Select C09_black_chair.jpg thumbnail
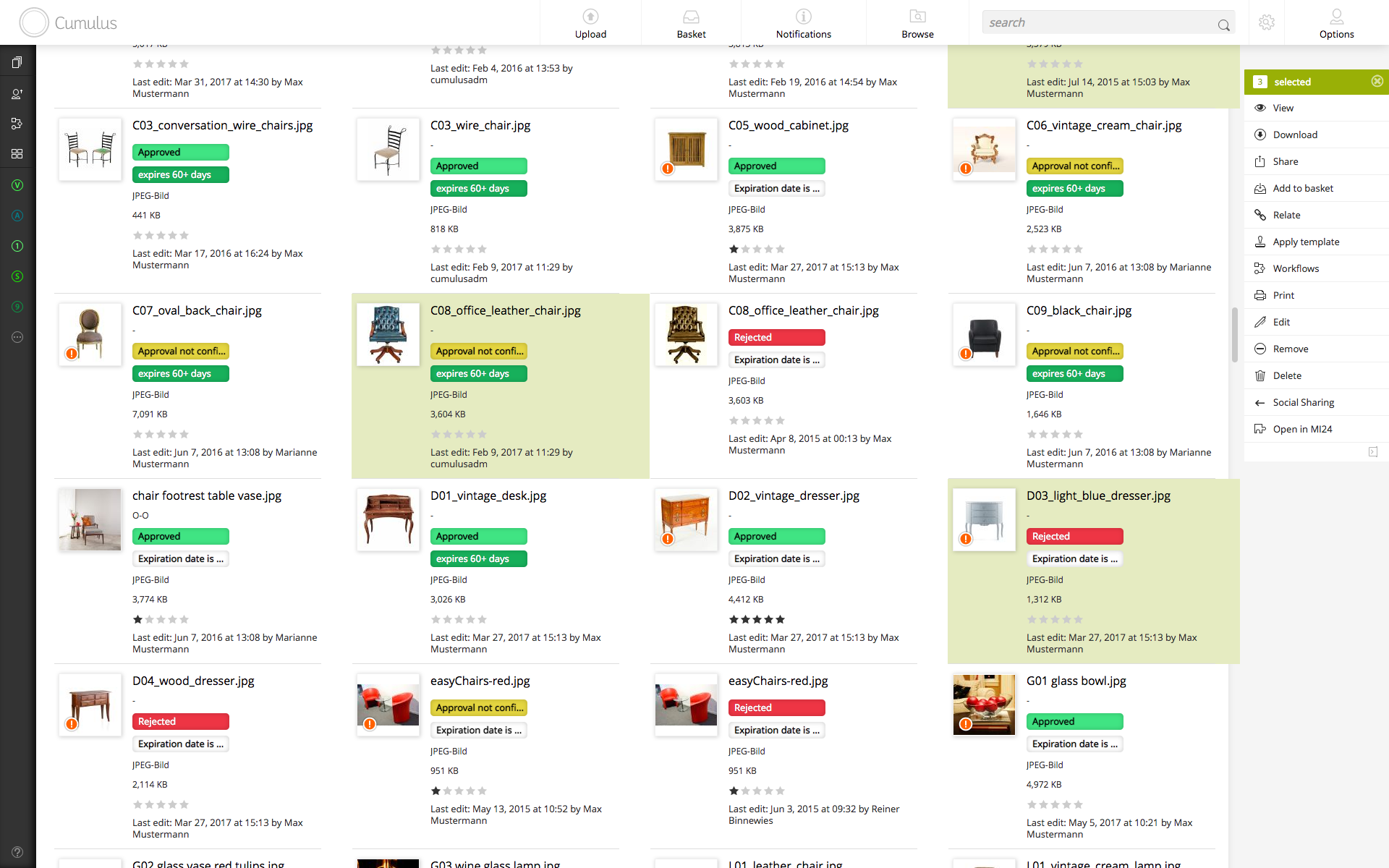Screen dimensions: 1389x868 point(984,334)
